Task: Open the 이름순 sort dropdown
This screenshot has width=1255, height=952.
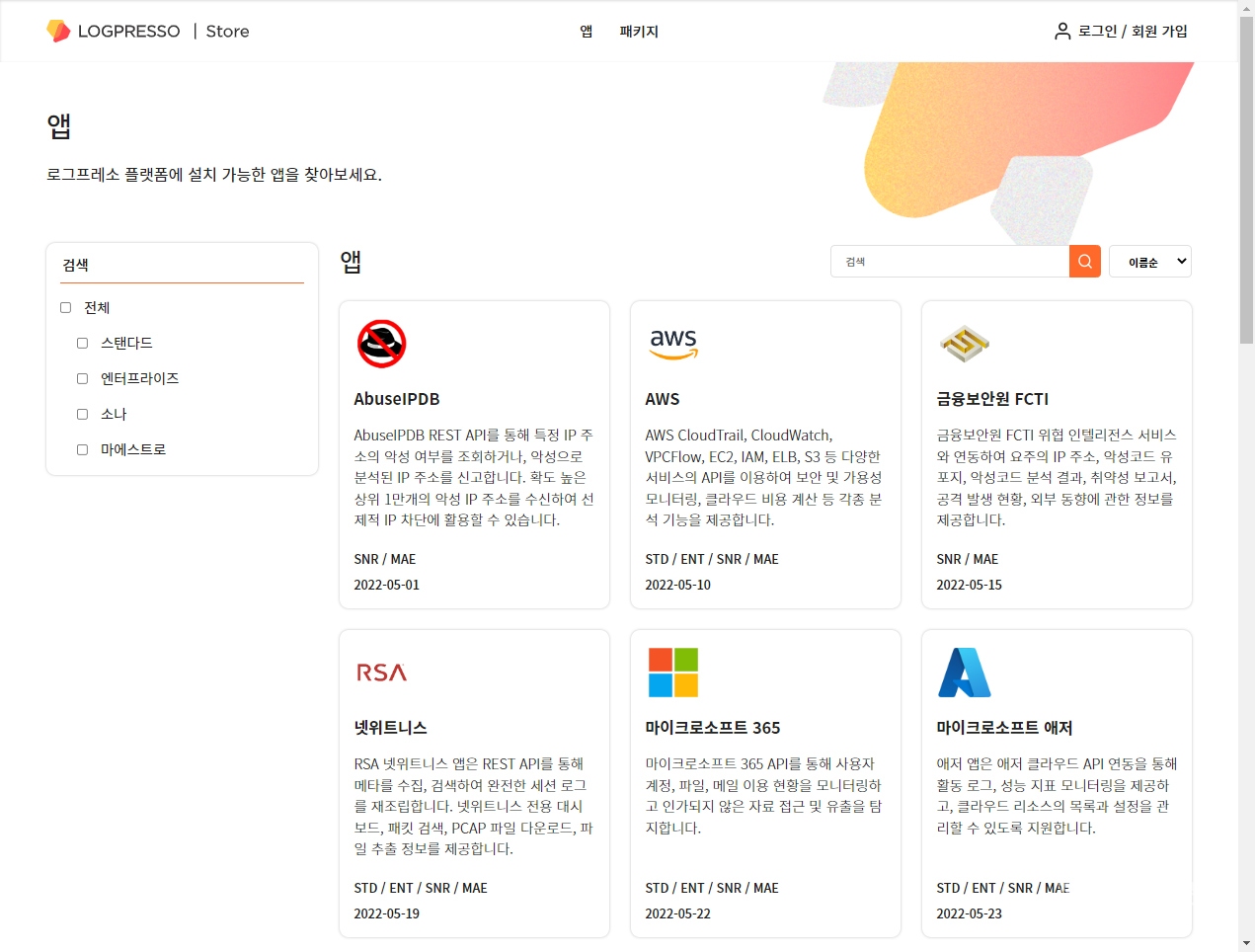Action: (1149, 261)
